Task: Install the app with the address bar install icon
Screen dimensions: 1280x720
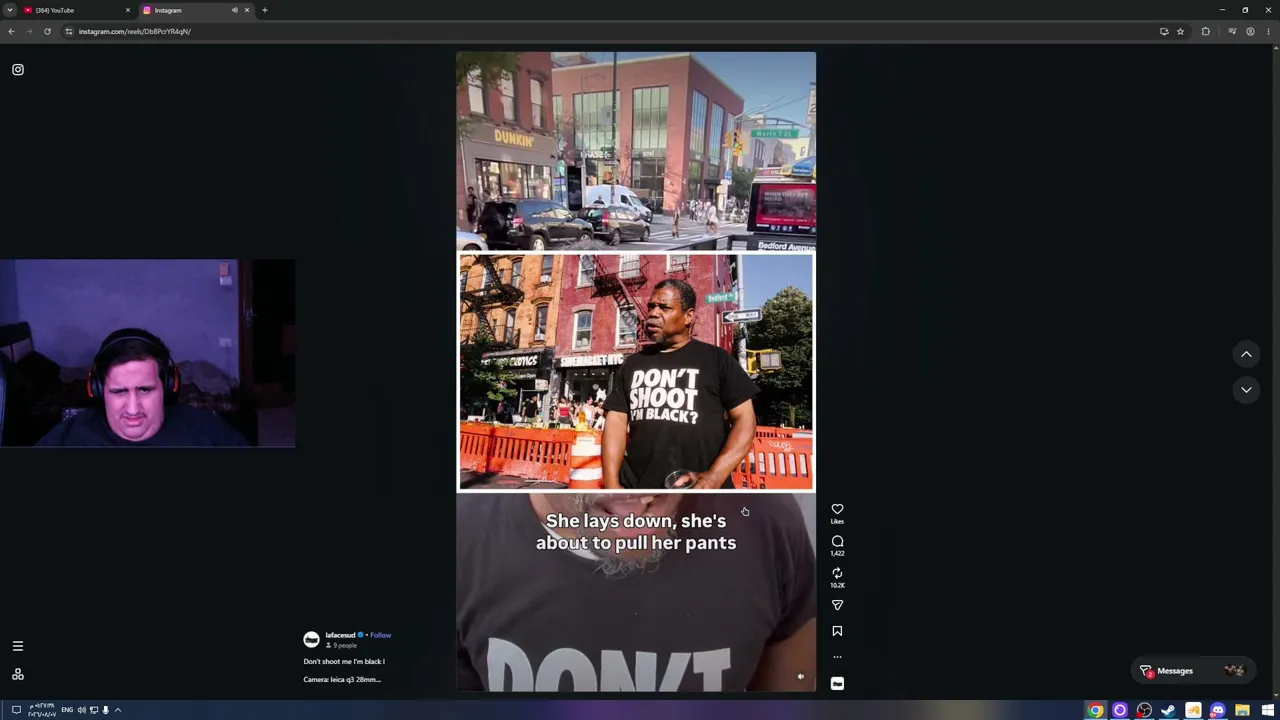Action: (1164, 31)
